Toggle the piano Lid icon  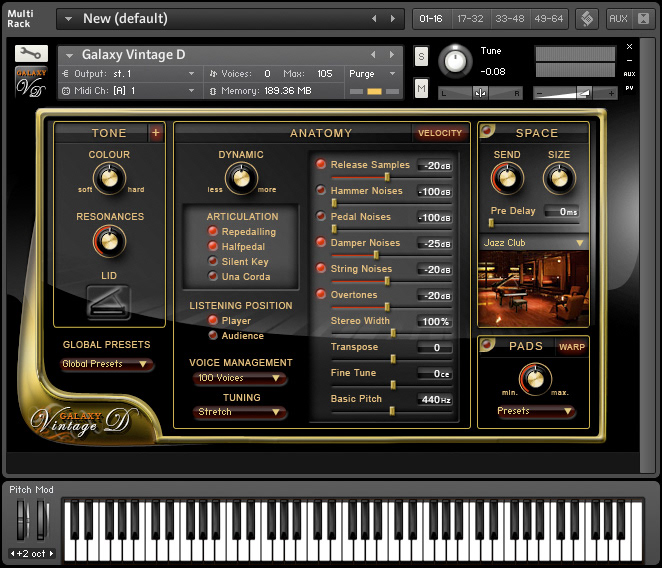(x=109, y=303)
